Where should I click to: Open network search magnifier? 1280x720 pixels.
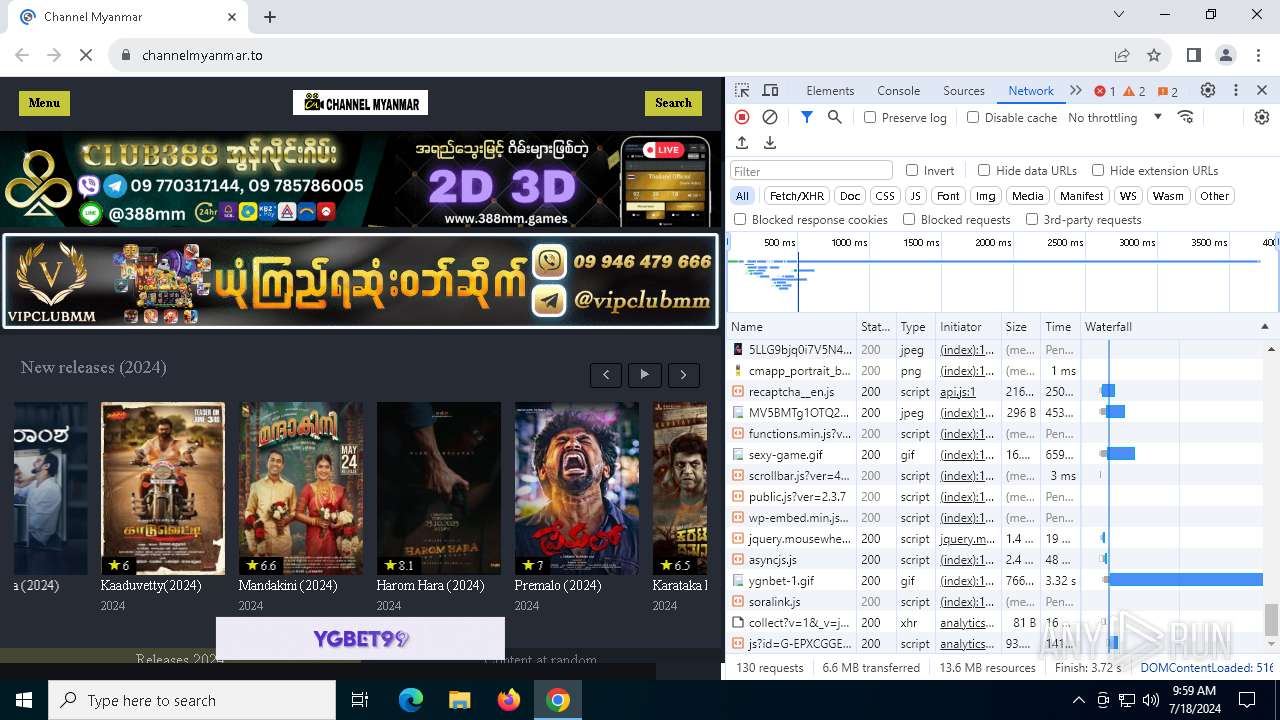[x=835, y=117]
